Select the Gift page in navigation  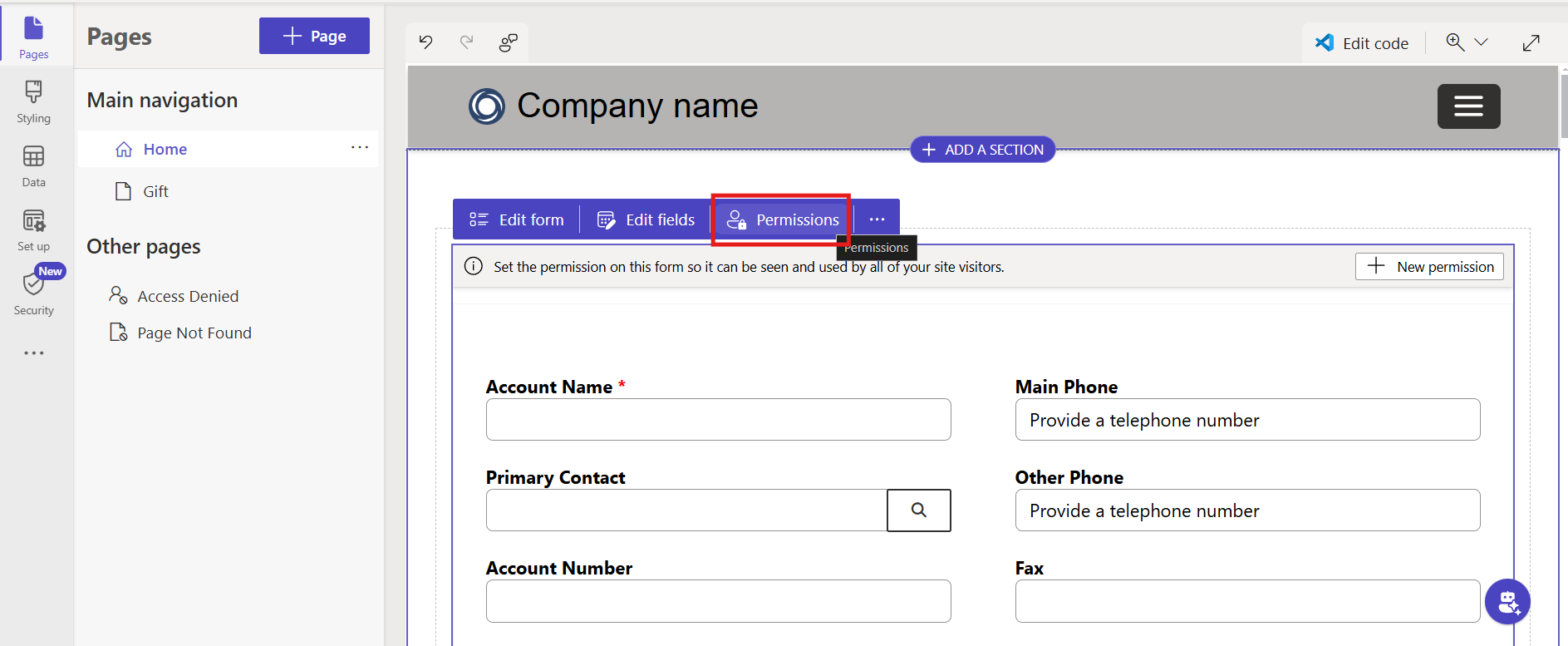tap(155, 192)
